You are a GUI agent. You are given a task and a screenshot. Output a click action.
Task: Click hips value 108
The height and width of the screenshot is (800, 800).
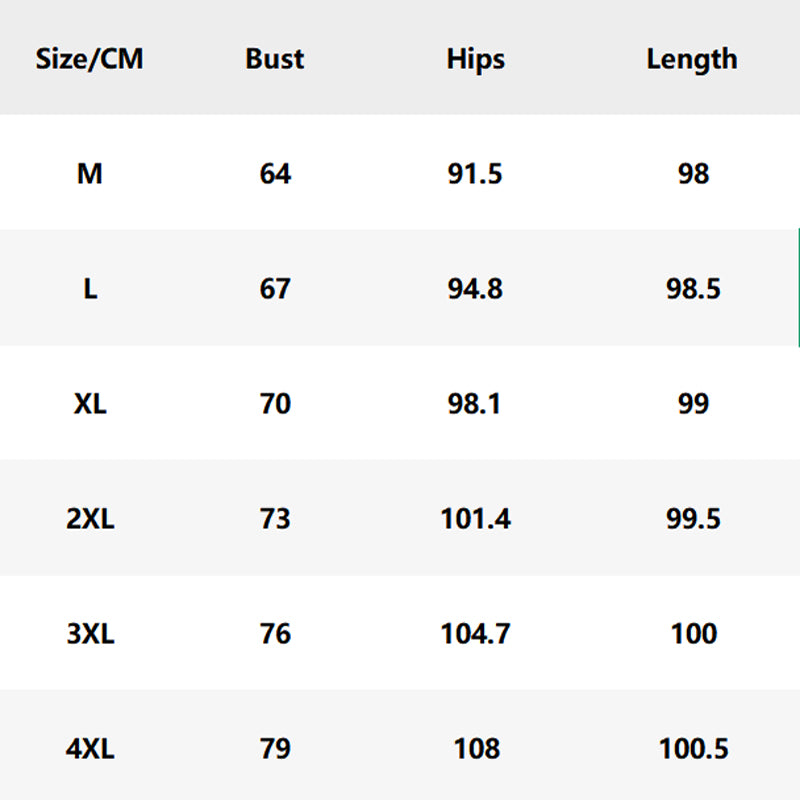click(475, 749)
